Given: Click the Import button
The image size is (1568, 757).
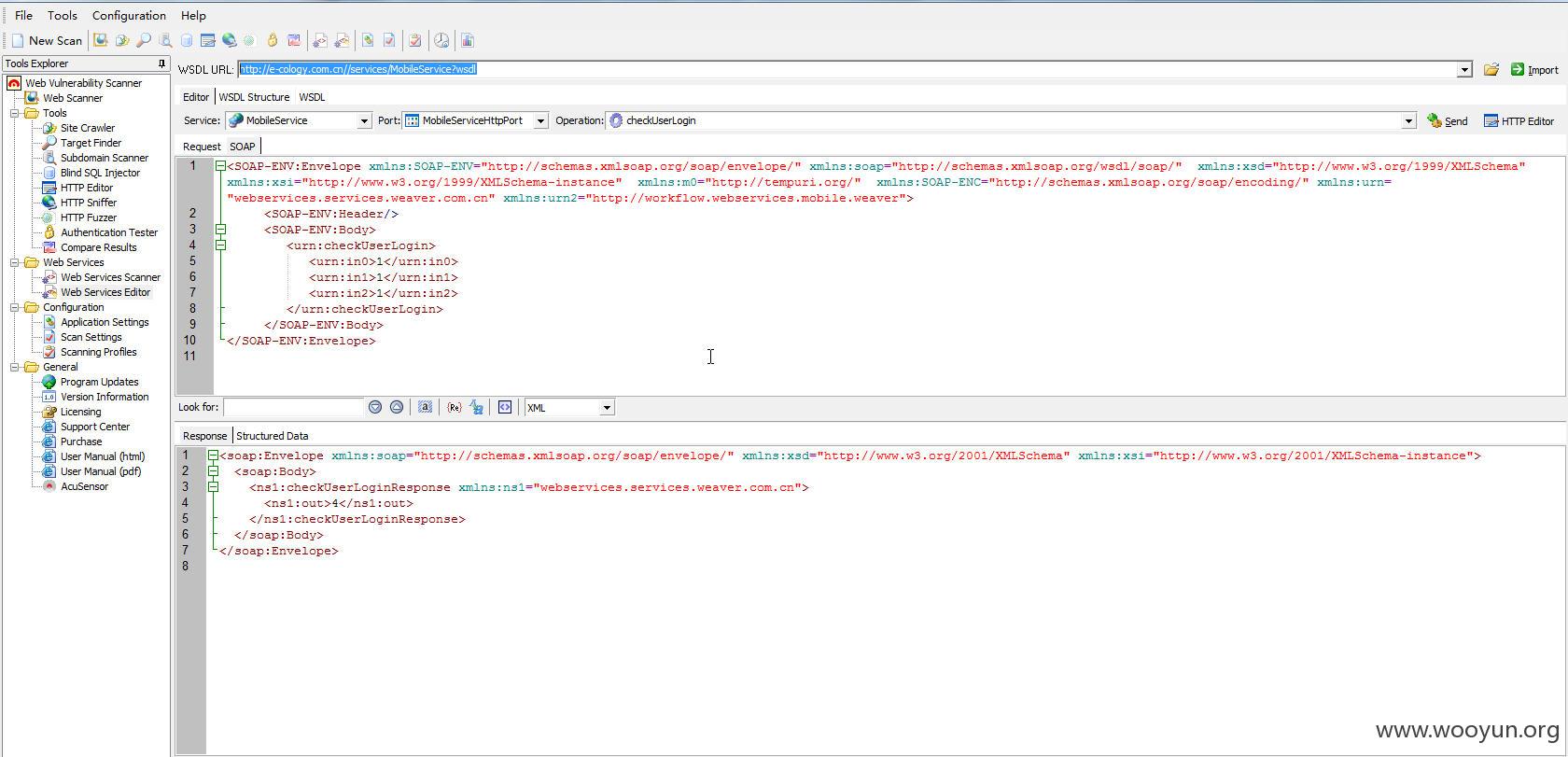Looking at the screenshot, I should (x=1534, y=70).
